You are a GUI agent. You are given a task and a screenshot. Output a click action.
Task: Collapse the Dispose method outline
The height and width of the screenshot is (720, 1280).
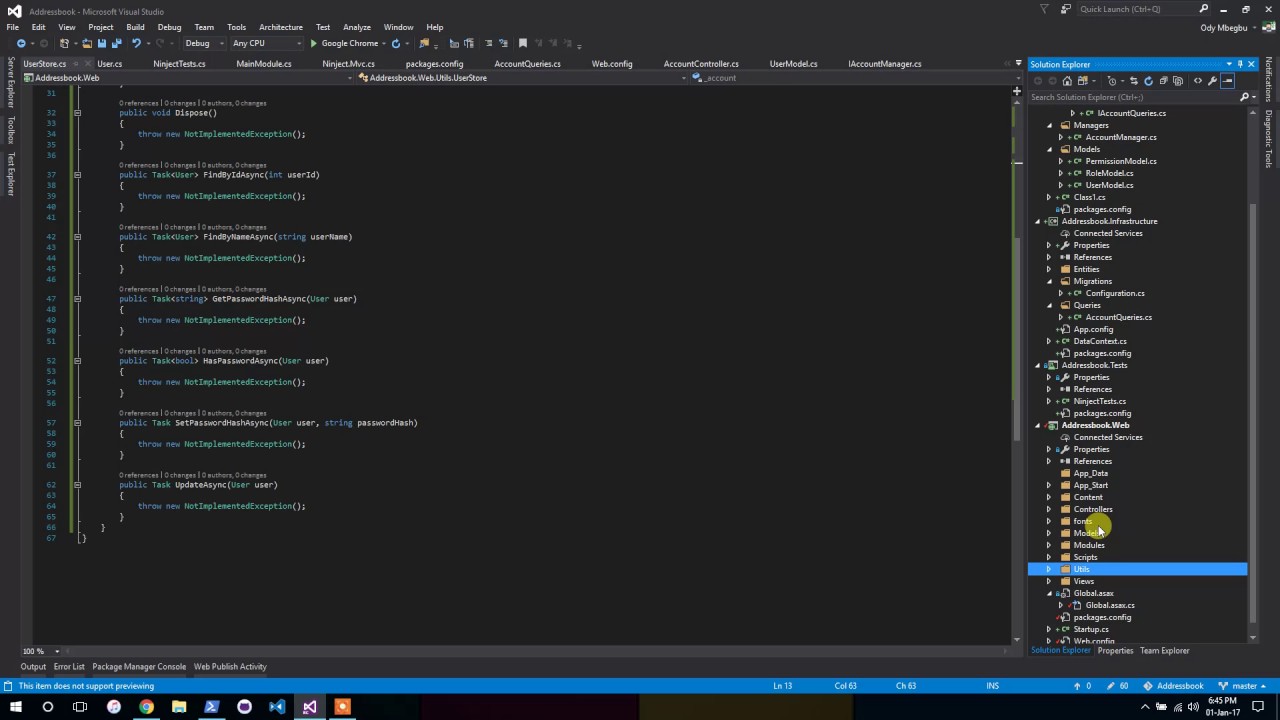(77, 113)
